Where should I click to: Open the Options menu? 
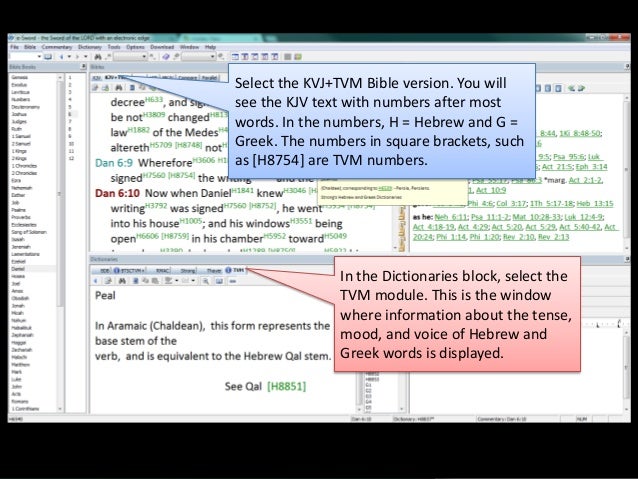coord(135,47)
